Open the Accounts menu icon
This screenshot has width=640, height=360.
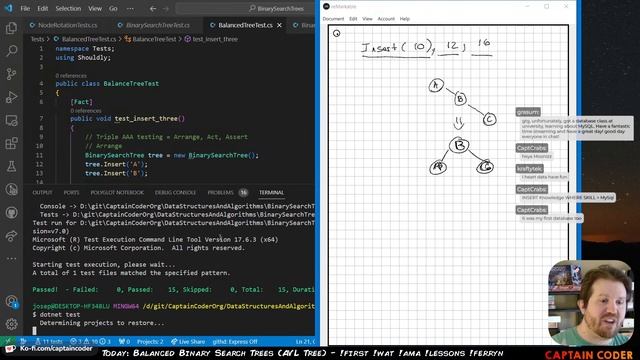pyautogui.click(x=11, y=301)
